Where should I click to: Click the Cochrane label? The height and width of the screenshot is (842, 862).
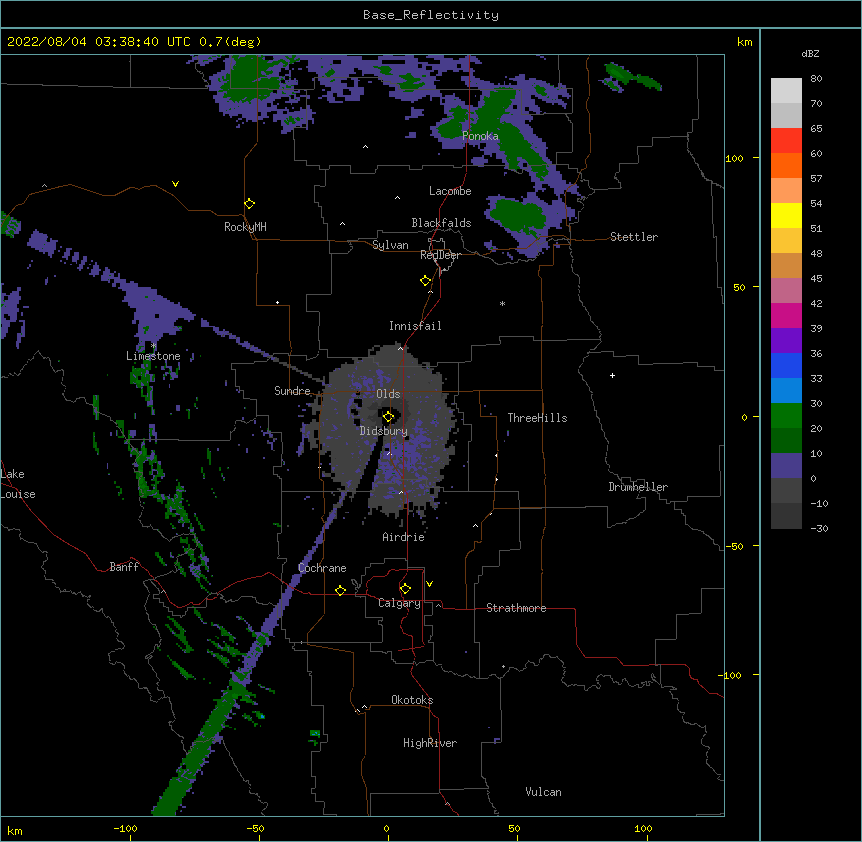click(322, 568)
